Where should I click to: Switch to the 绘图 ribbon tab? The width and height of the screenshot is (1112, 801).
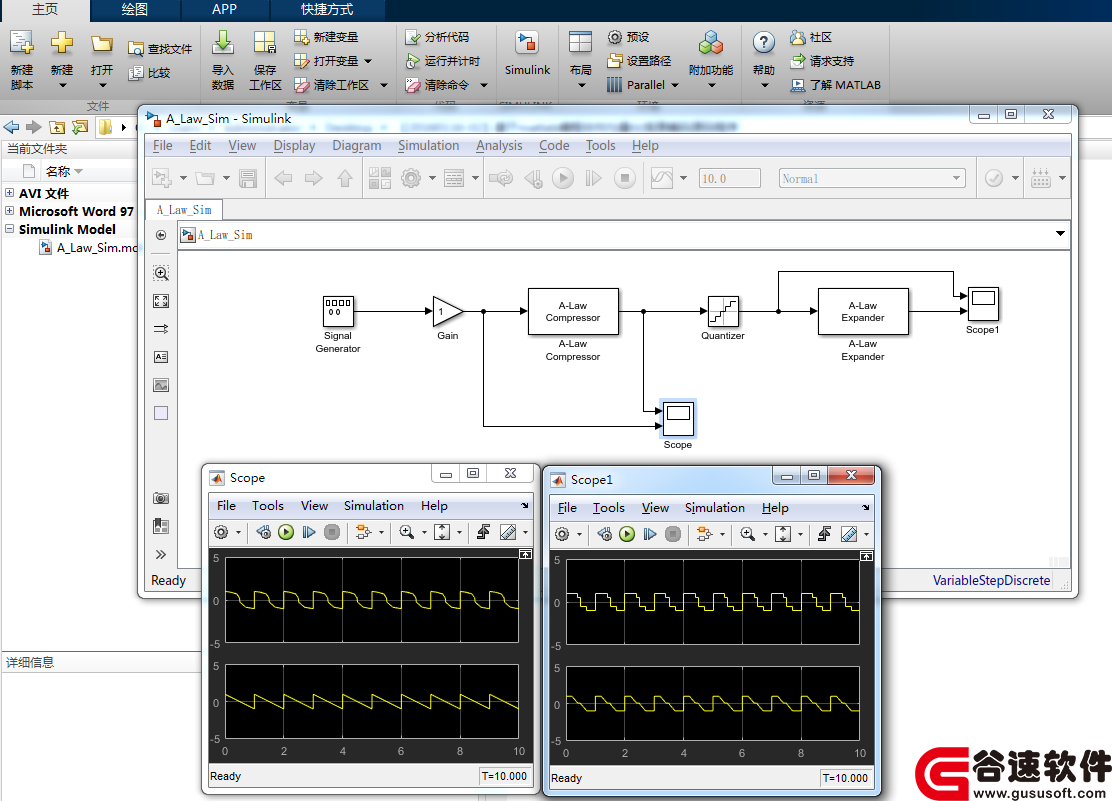135,10
